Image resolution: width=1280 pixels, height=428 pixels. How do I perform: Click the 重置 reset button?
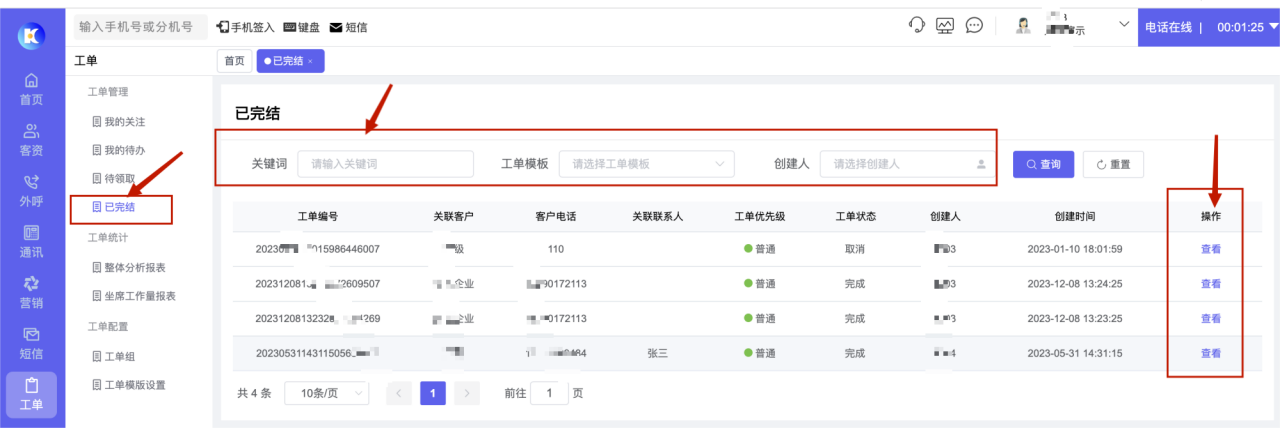pos(1113,164)
